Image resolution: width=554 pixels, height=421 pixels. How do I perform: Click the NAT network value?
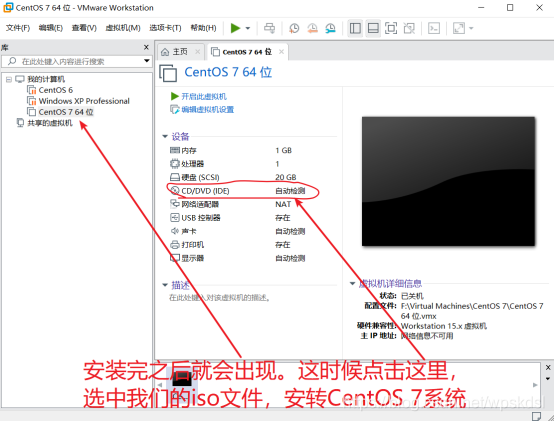click(x=283, y=204)
